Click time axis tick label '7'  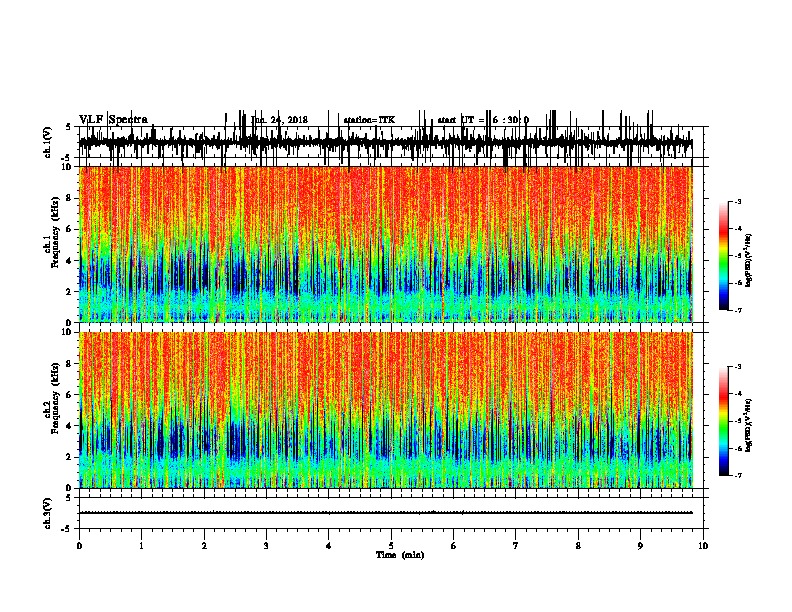[x=516, y=546]
